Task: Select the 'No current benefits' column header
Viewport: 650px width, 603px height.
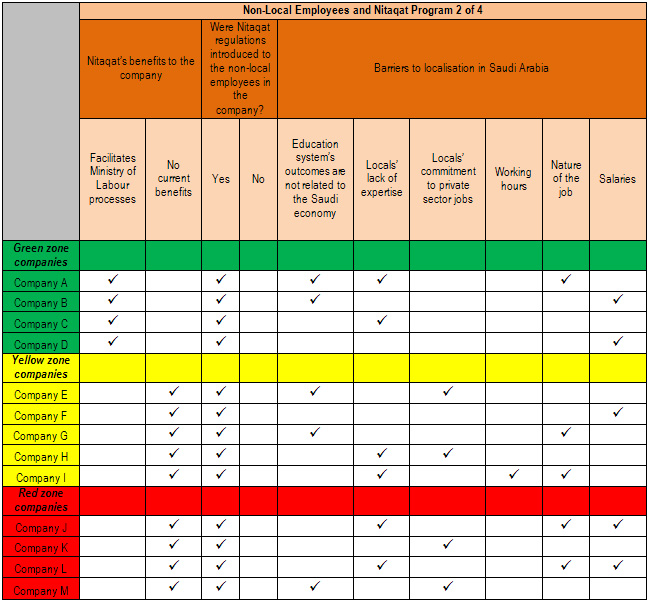Action: 173,179
